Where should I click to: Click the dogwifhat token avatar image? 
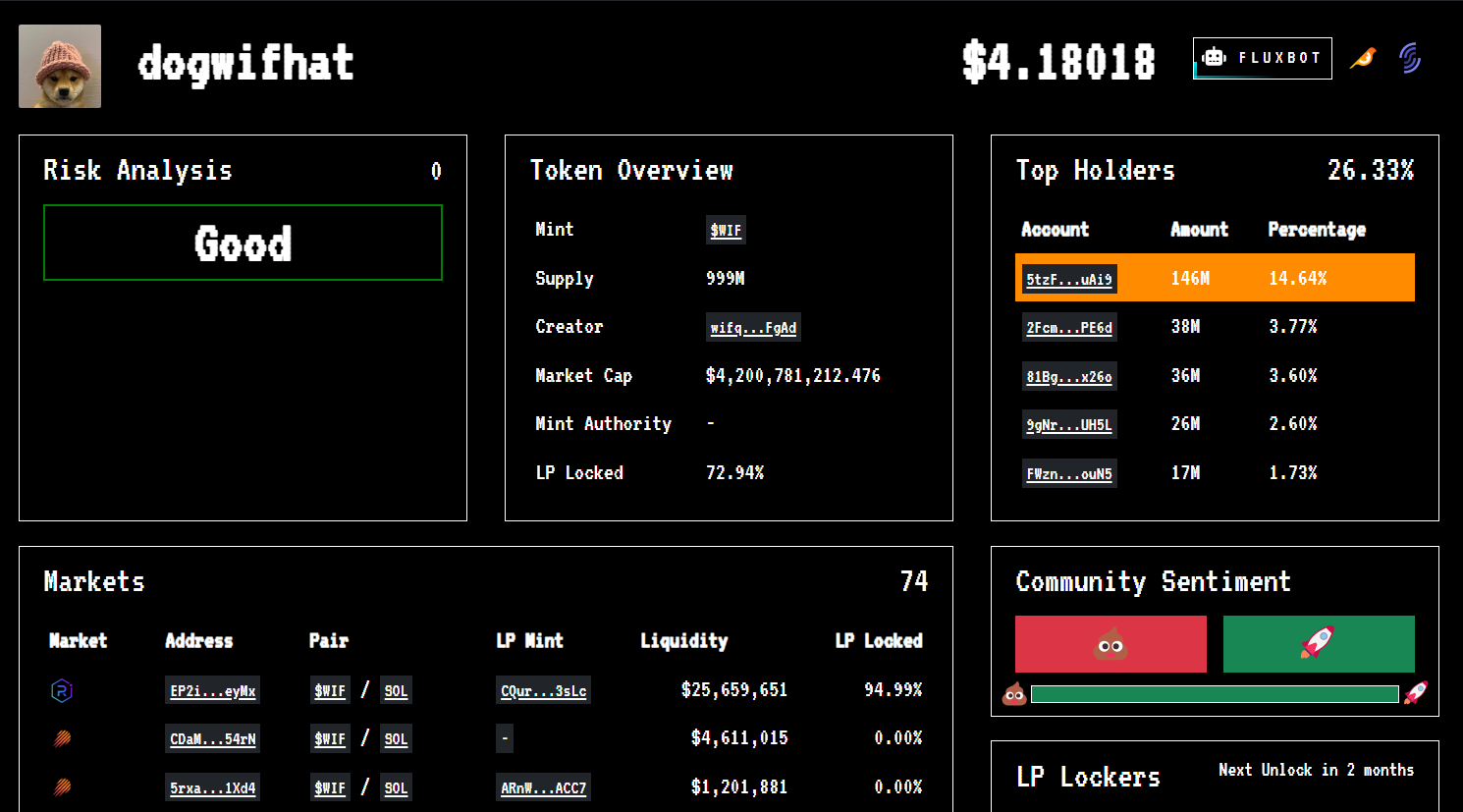(x=60, y=66)
